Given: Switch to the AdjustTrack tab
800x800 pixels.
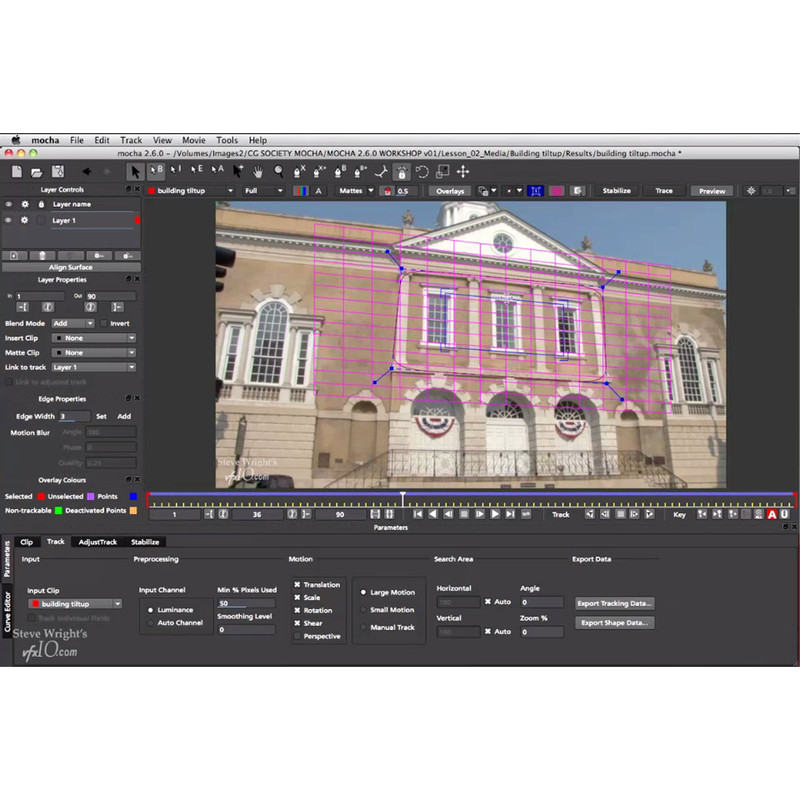Looking at the screenshot, I should coord(98,542).
